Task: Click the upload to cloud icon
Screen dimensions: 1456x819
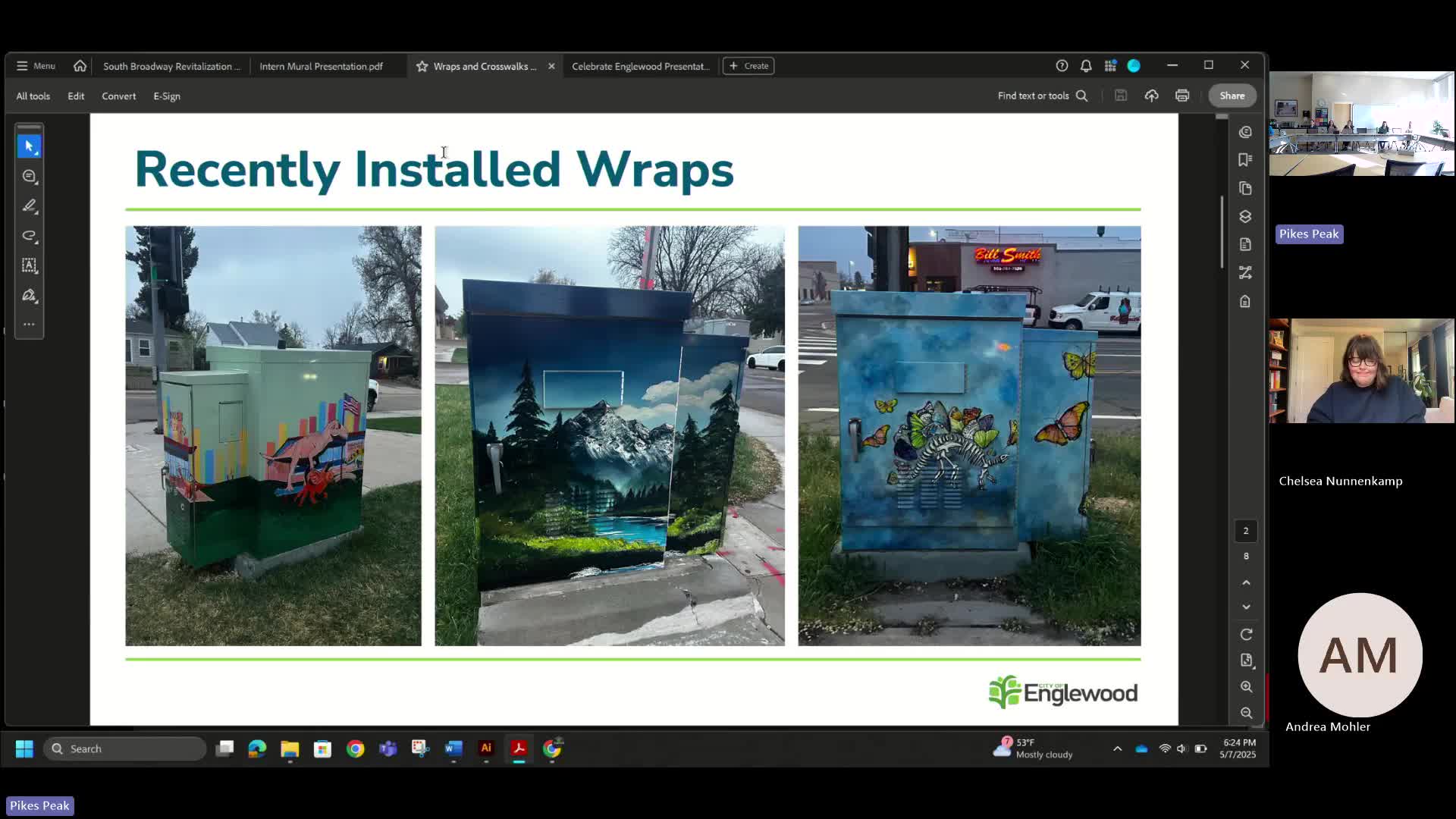Action: pos(1151,96)
